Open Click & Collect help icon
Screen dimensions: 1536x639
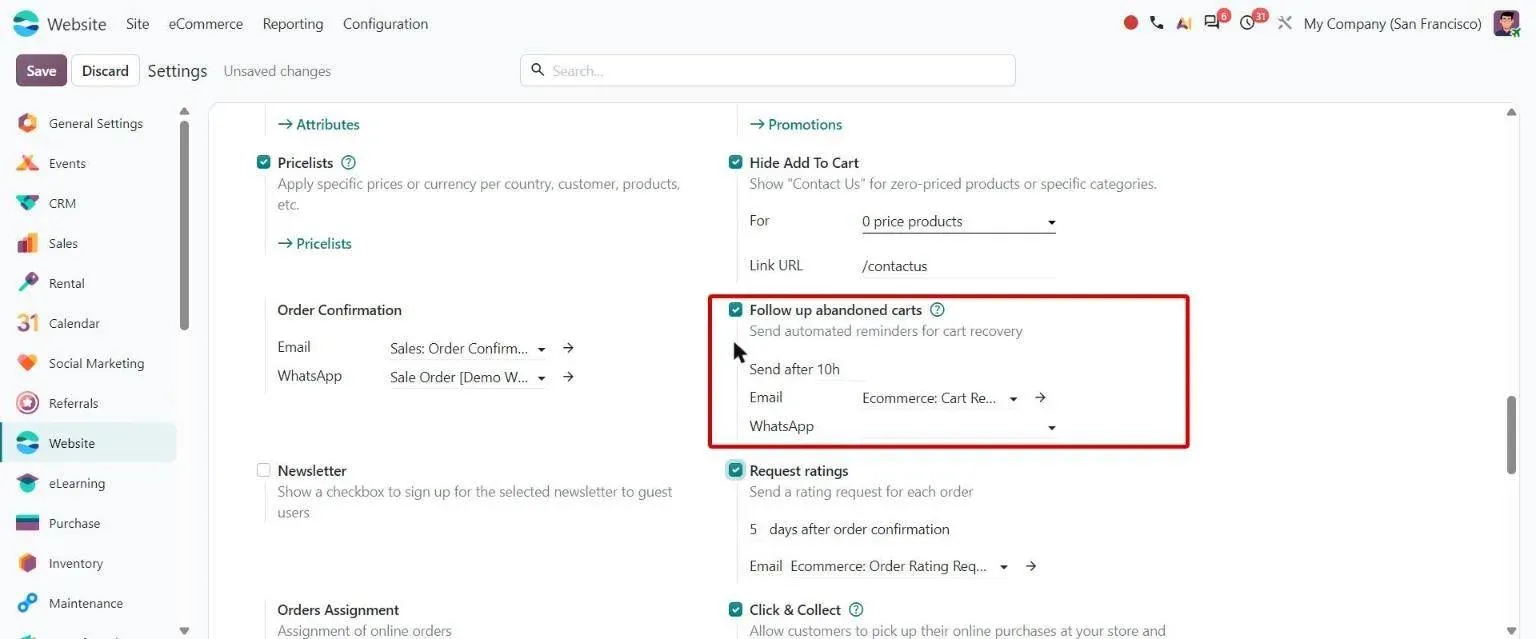[x=856, y=610]
